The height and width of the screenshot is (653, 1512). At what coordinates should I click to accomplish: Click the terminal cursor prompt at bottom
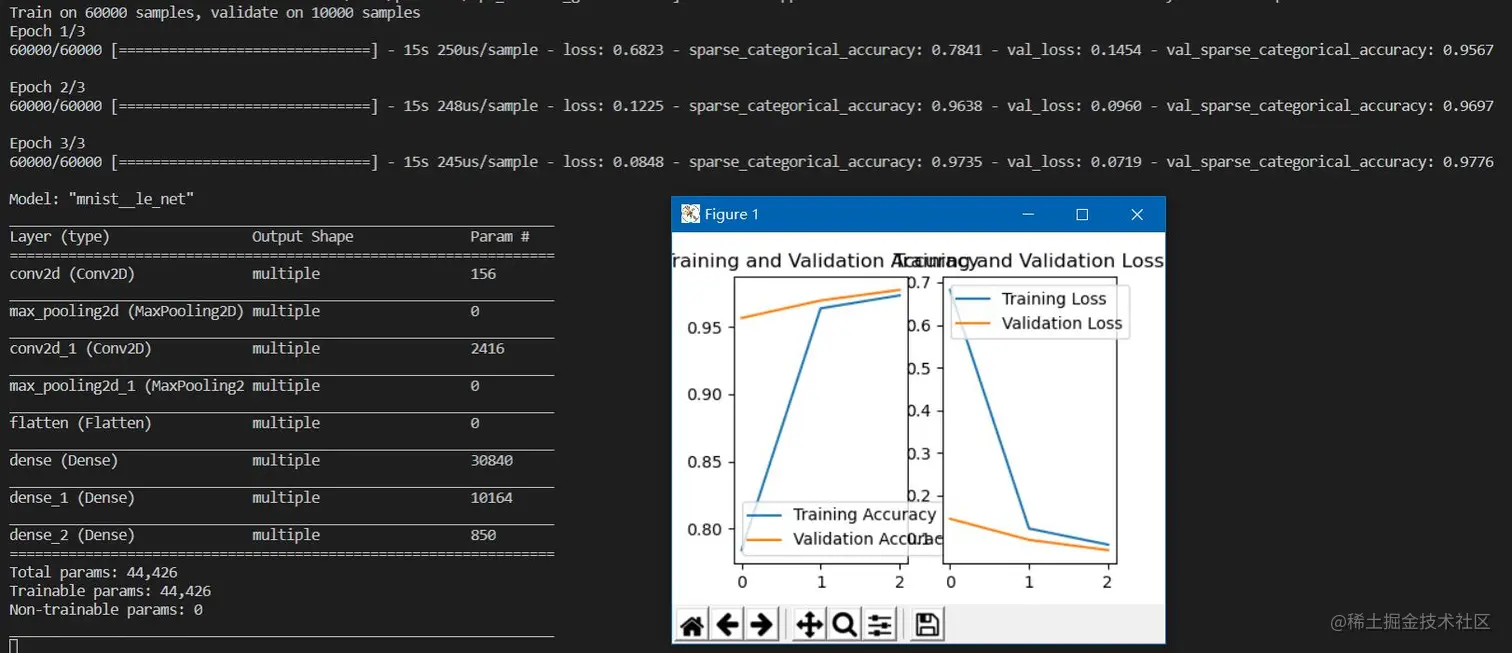[13, 646]
